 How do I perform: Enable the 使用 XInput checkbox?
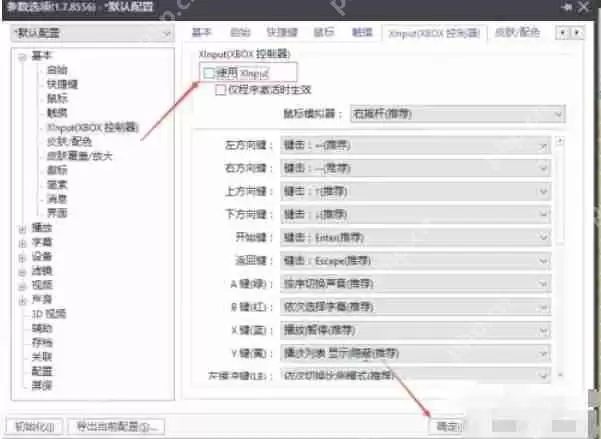[209, 73]
